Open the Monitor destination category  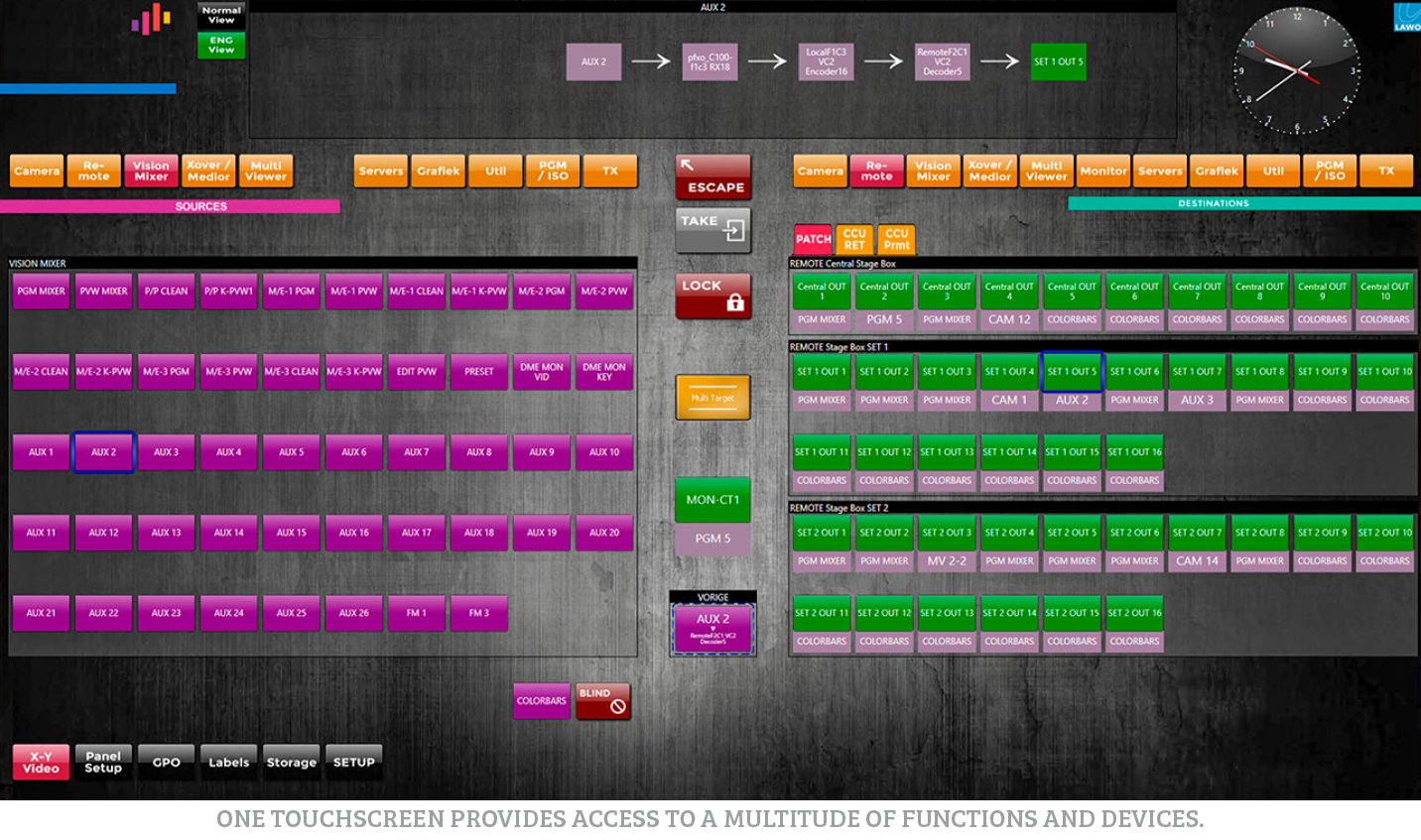coord(1103,171)
